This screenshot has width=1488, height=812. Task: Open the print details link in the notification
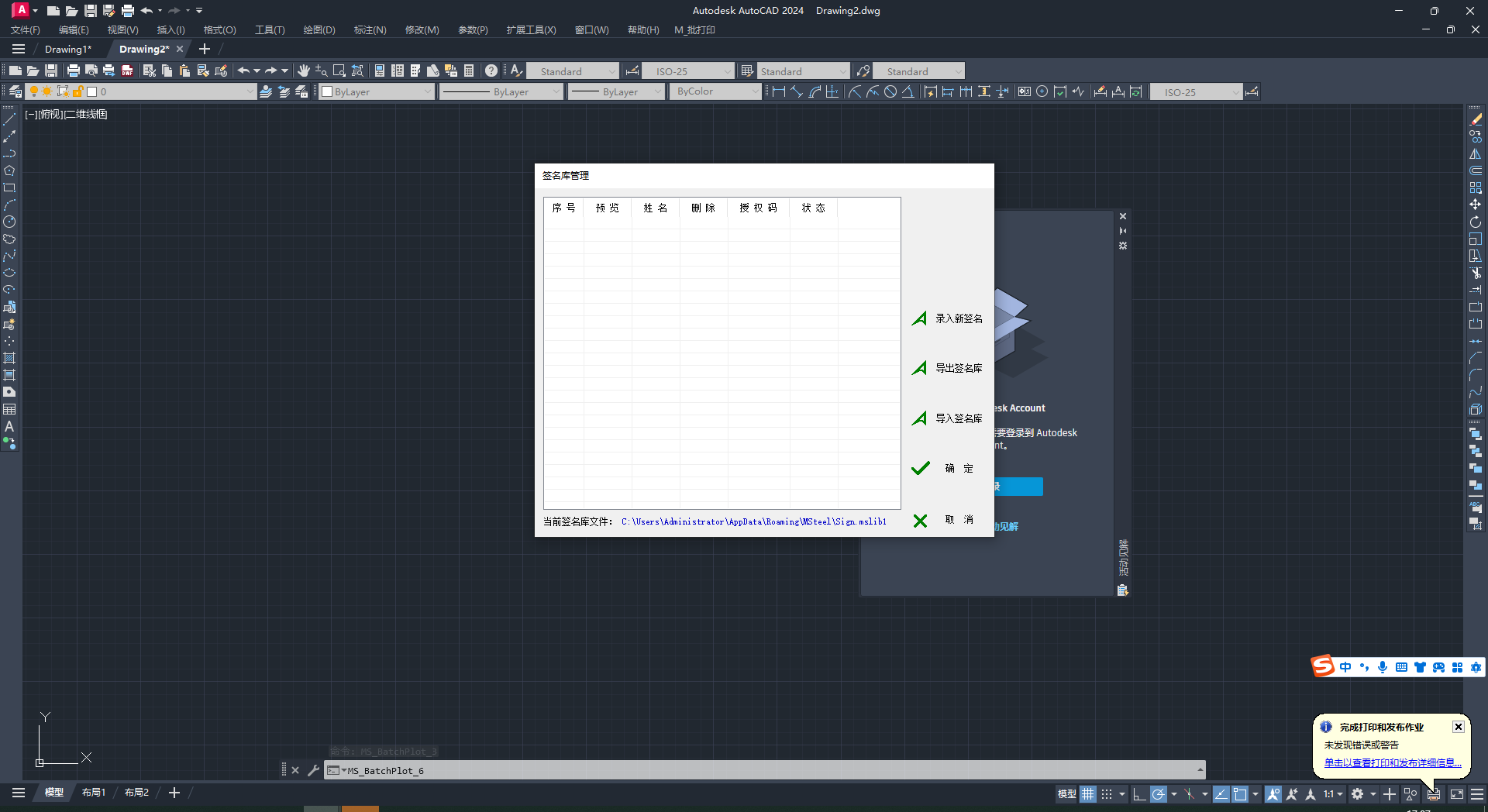1392,762
